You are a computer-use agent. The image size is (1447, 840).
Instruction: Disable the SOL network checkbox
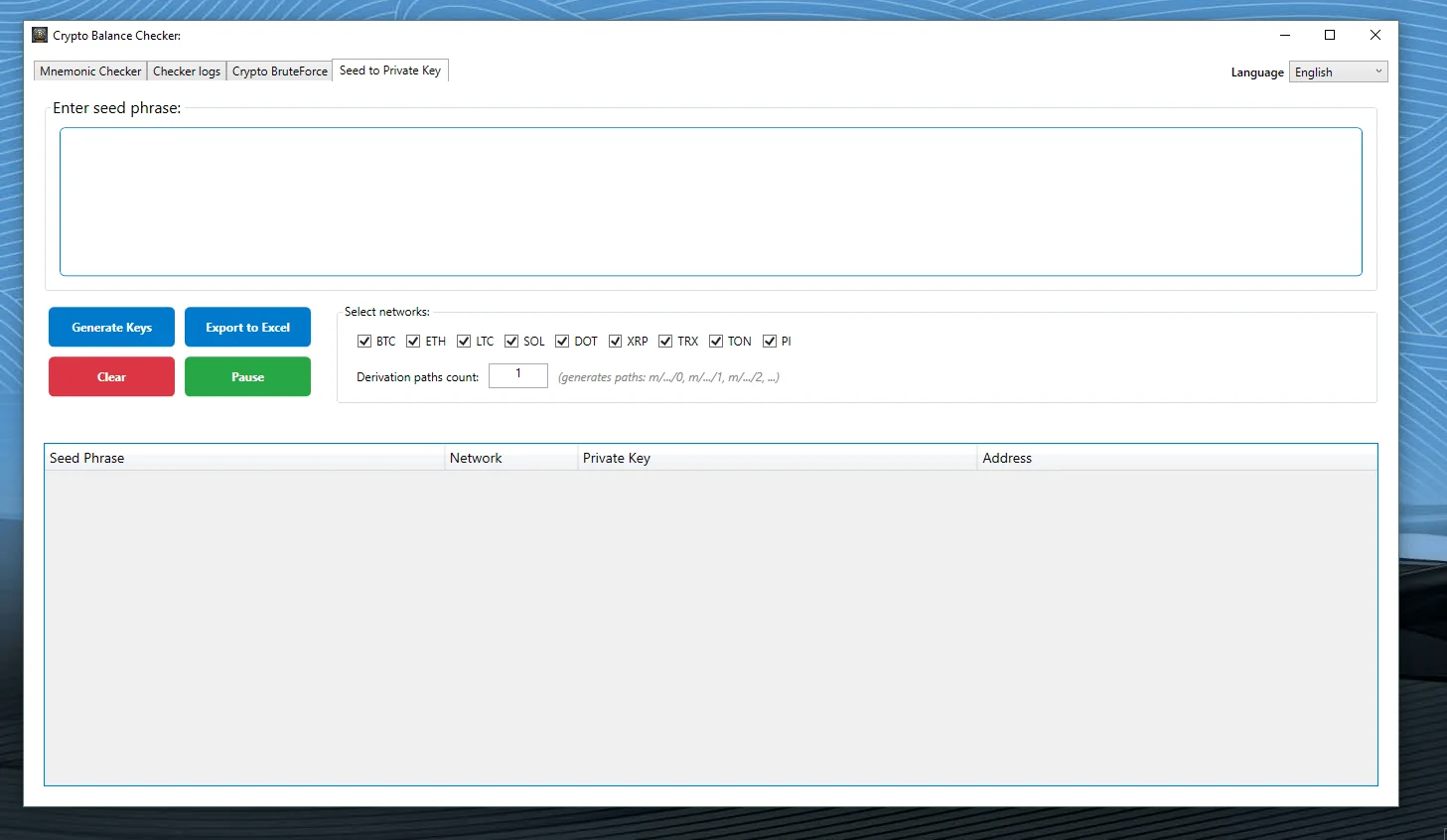511,342
